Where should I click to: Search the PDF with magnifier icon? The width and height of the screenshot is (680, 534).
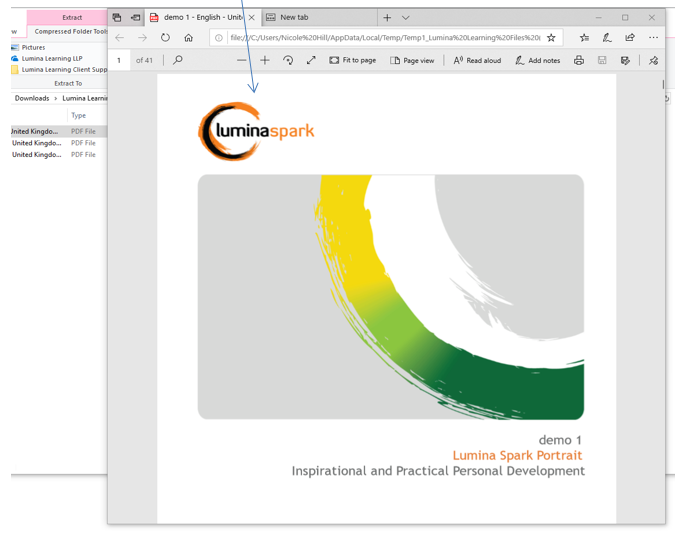(x=177, y=60)
